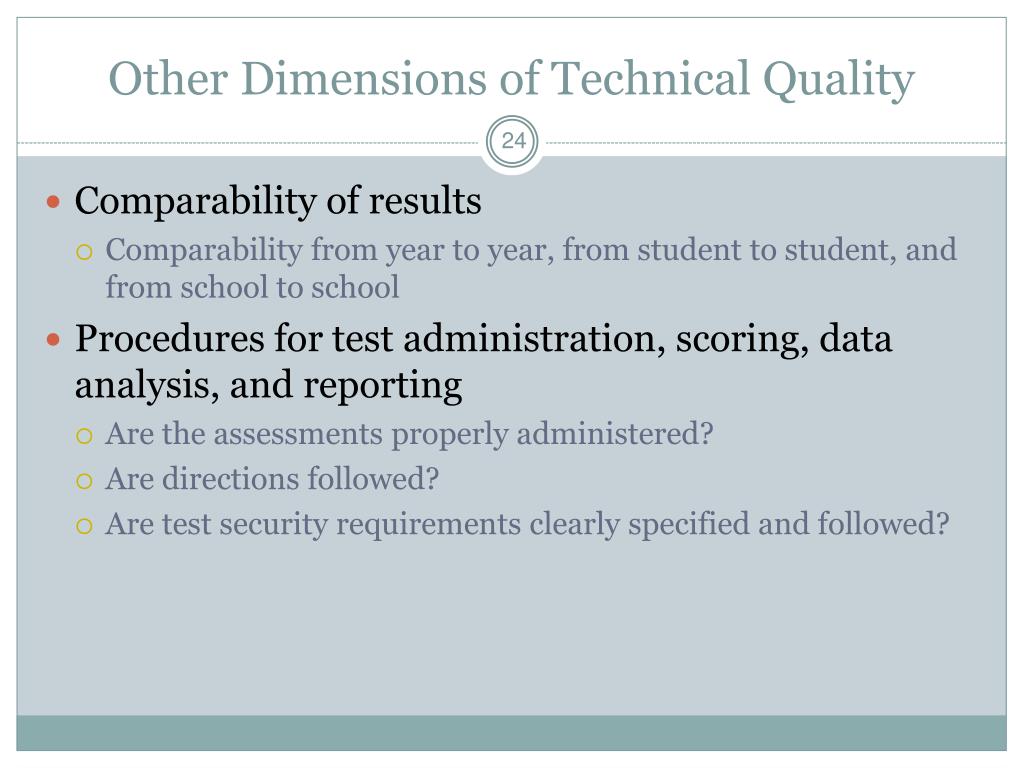
Task: Click the yellow circle bullet before Comparability from year to year
Action: (x=84, y=252)
